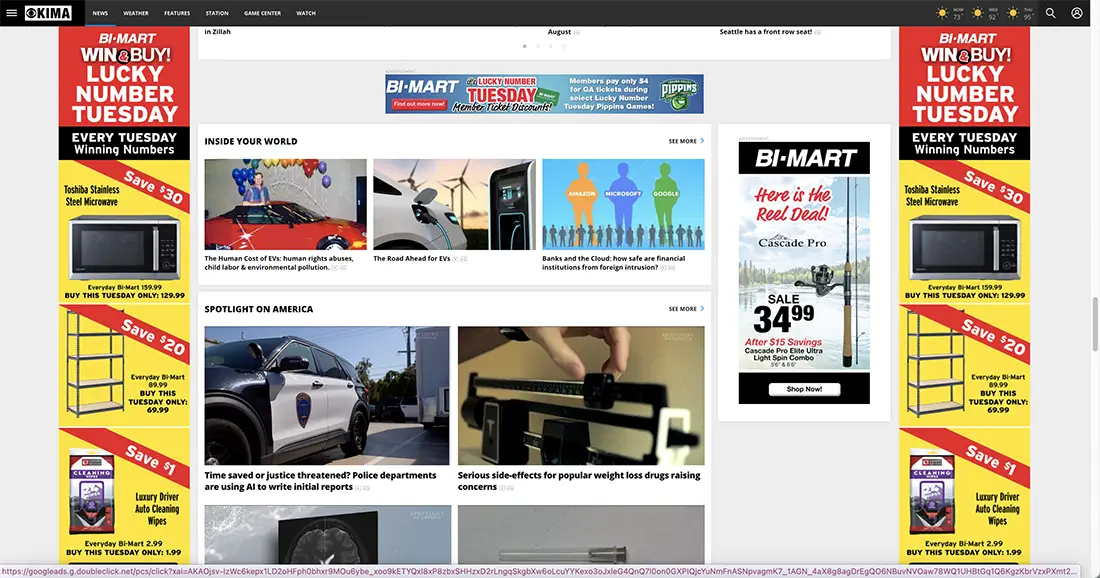Open EV charging station thumbnail
Image resolution: width=1100 pixels, height=578 pixels.
(x=454, y=204)
